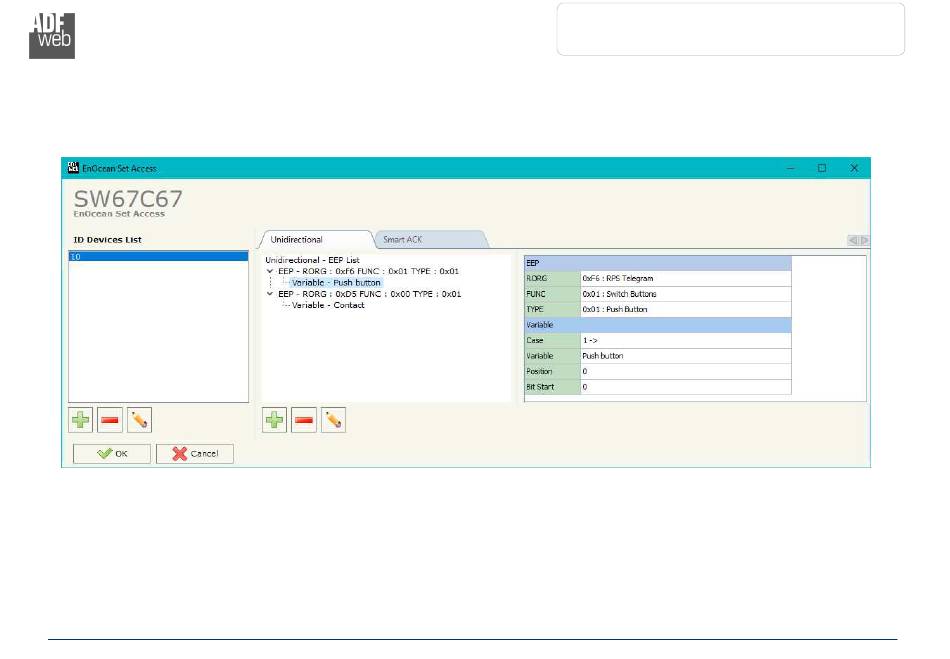Edit selected device ID with pencil icon
The image size is (950, 659).
pyautogui.click(x=139, y=420)
